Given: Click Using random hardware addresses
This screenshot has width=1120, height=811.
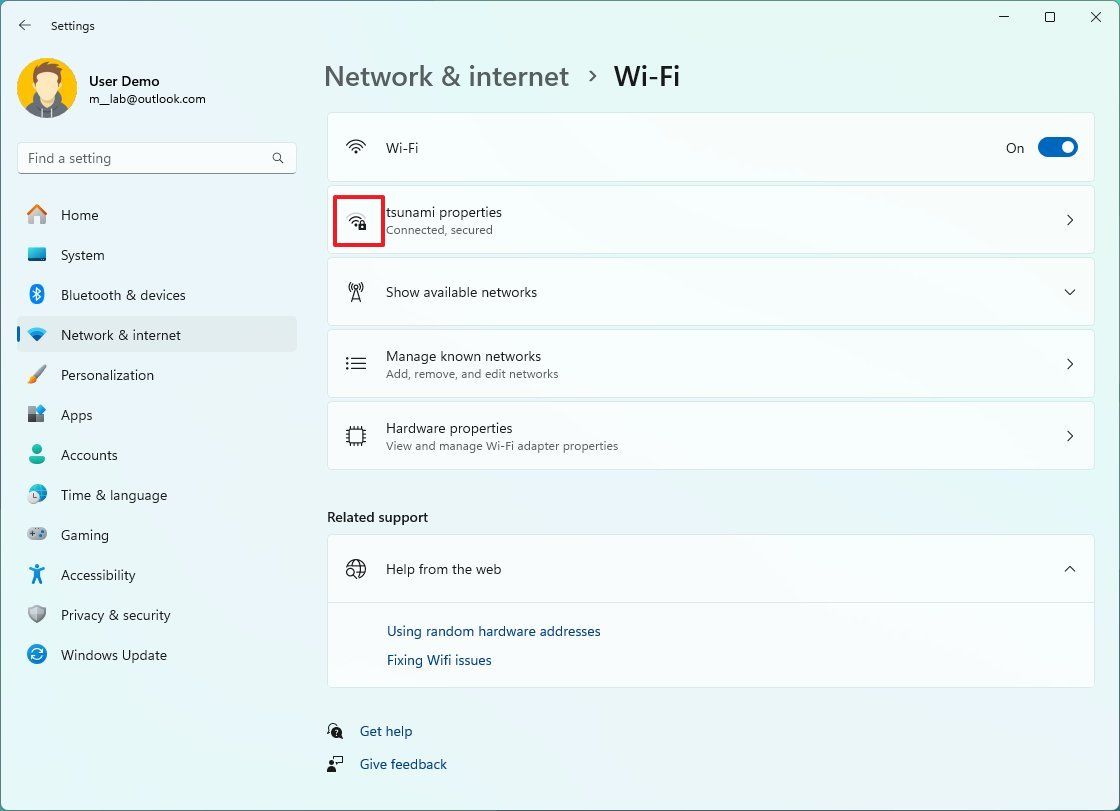Looking at the screenshot, I should 493,631.
